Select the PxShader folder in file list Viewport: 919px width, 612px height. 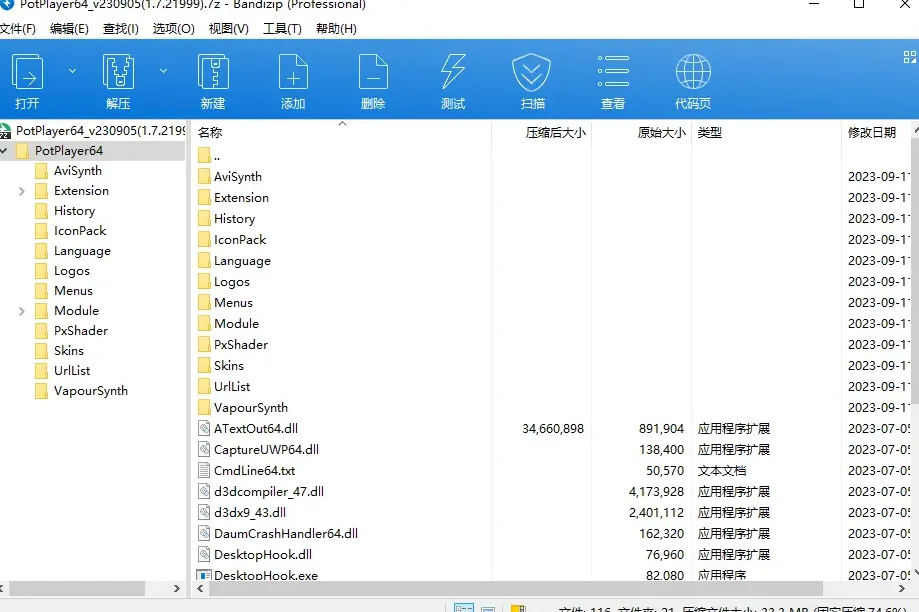click(x=241, y=345)
